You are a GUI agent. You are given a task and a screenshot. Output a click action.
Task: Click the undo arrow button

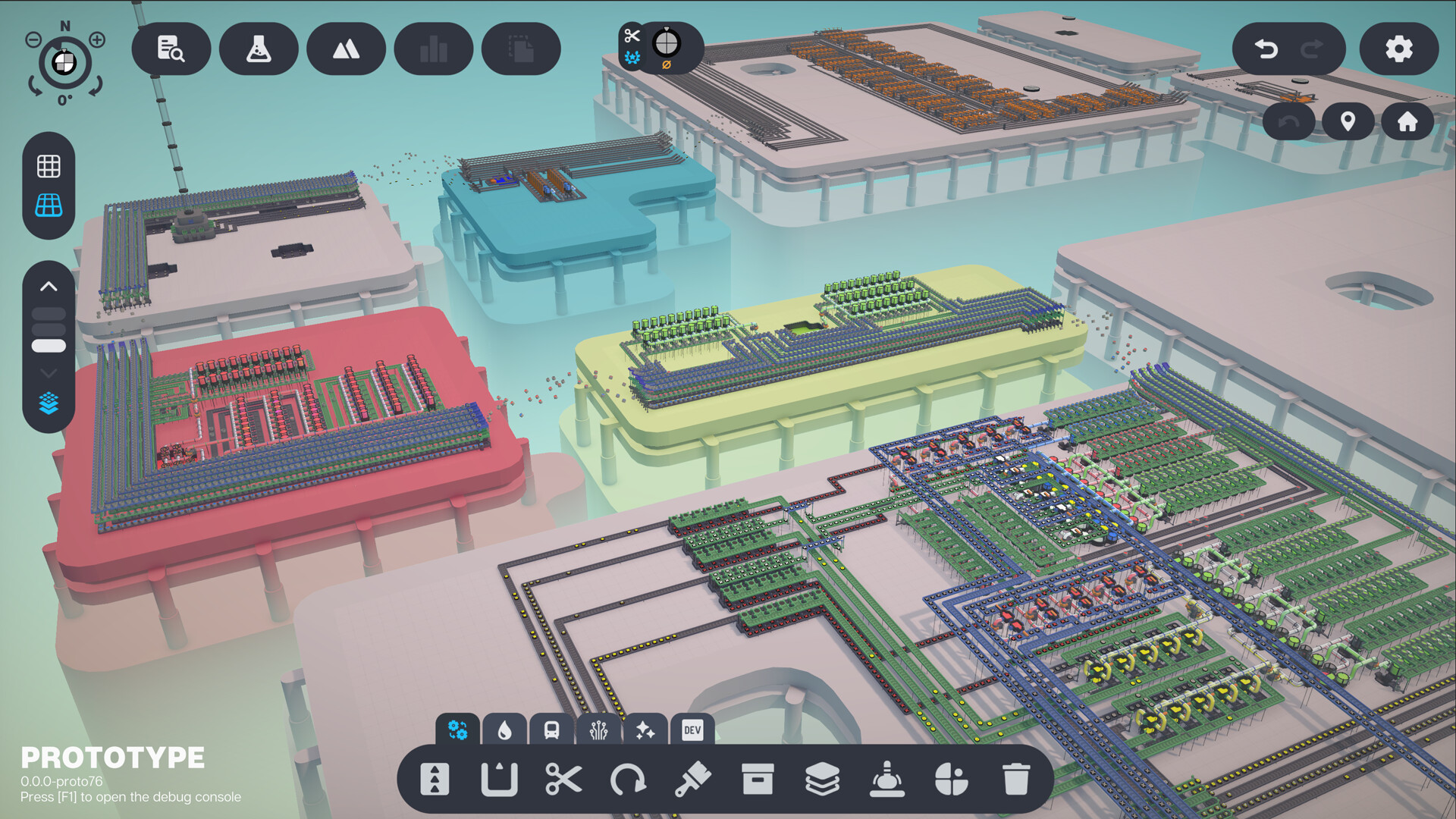[1266, 49]
